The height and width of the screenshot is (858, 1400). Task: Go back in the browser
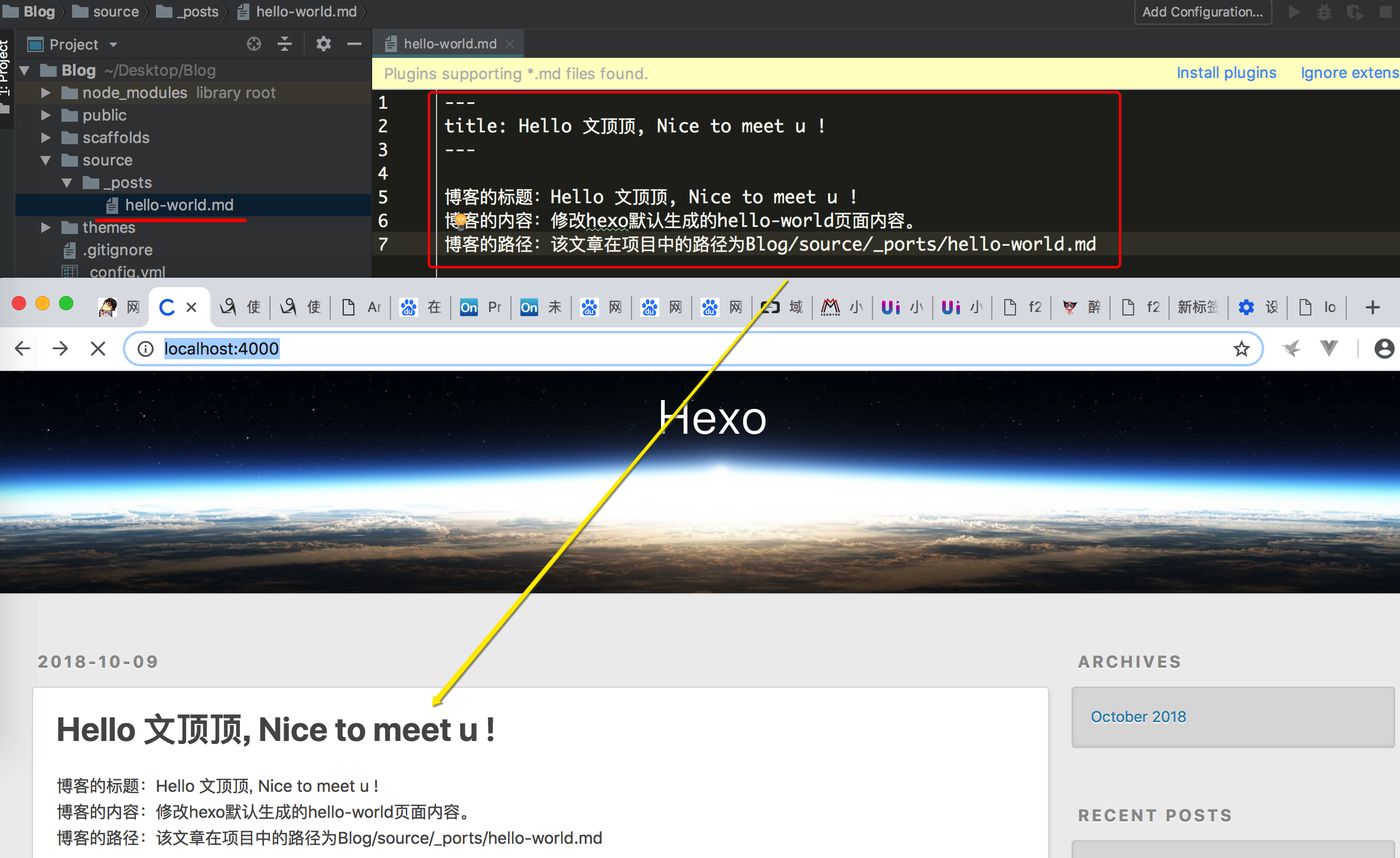22,349
